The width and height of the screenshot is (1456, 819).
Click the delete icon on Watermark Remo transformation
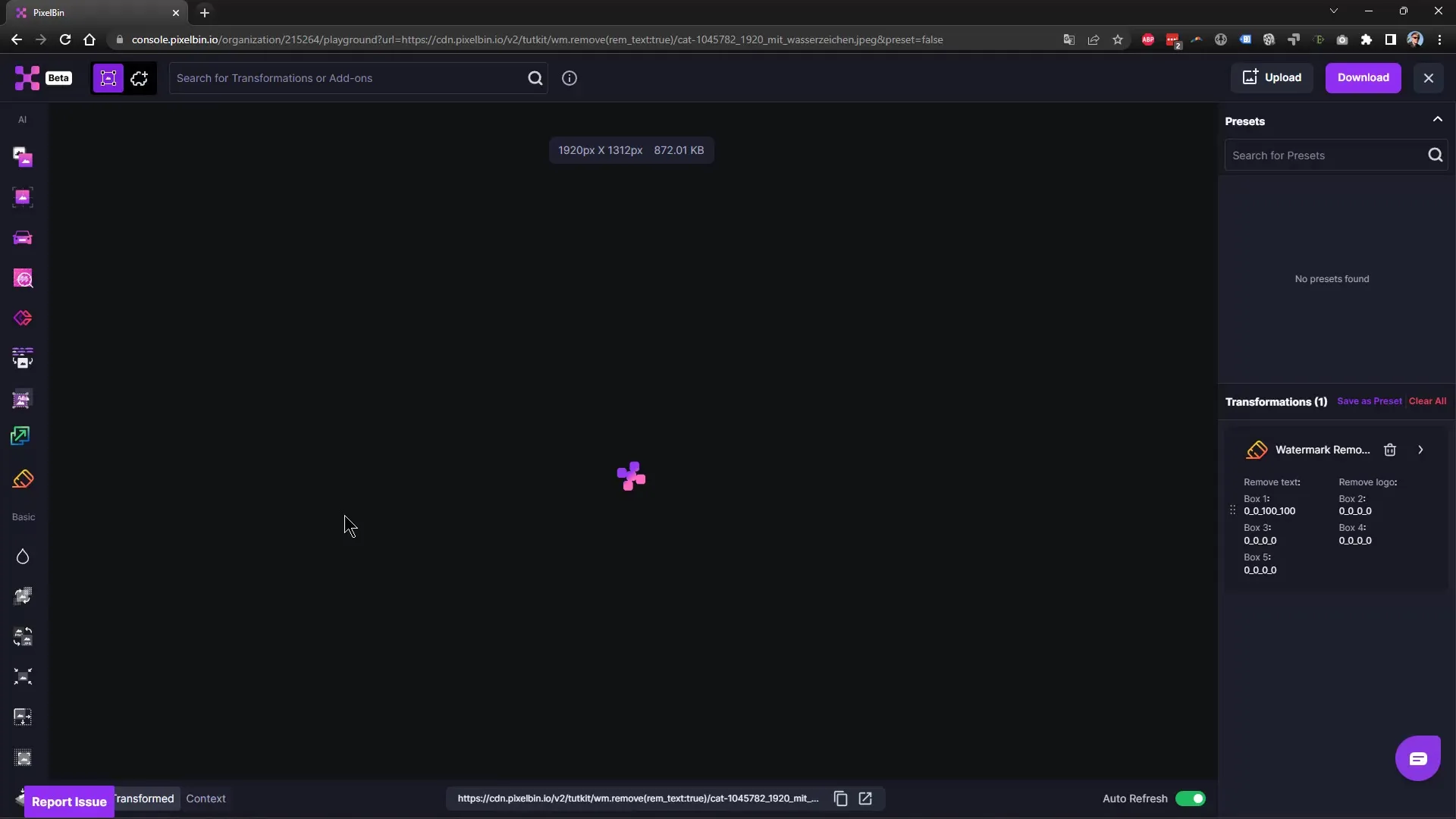coord(1390,450)
